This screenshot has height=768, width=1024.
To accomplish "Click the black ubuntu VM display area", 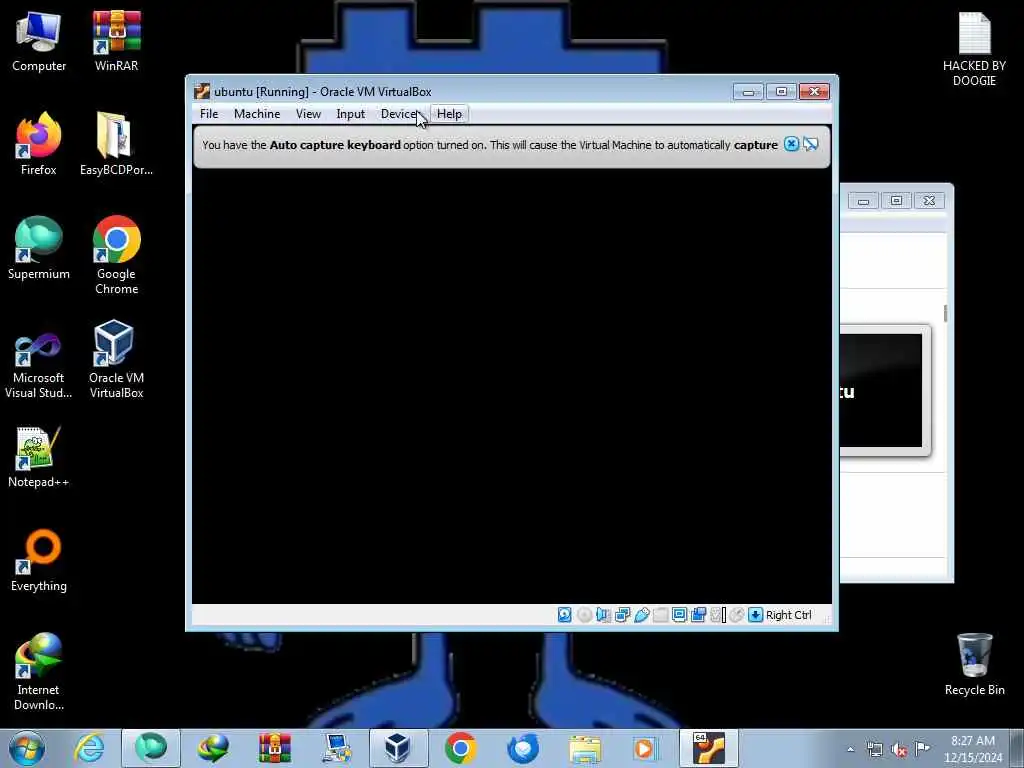I will click(512, 387).
